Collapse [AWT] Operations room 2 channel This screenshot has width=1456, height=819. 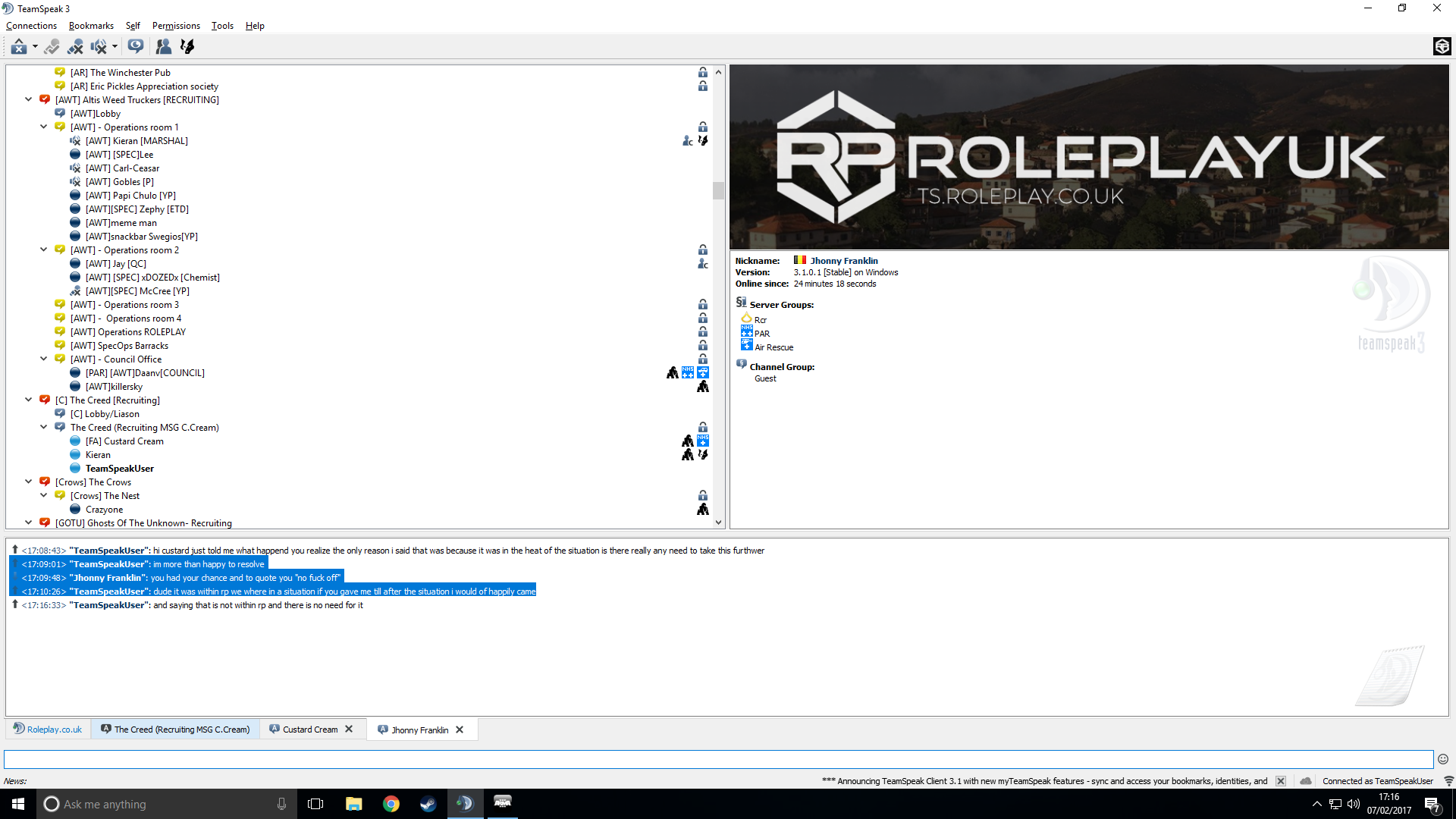[44, 249]
